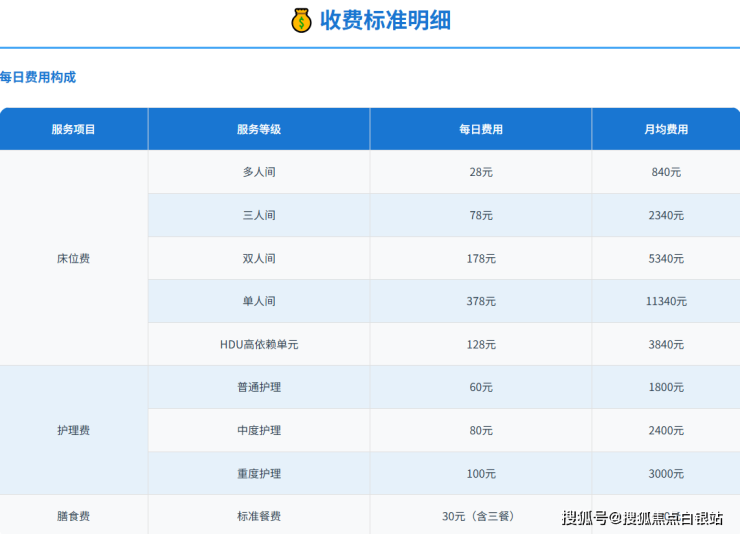The image size is (740, 534).
Task: Click the 双人间 monthly fee 5340元
Action: coord(666,258)
